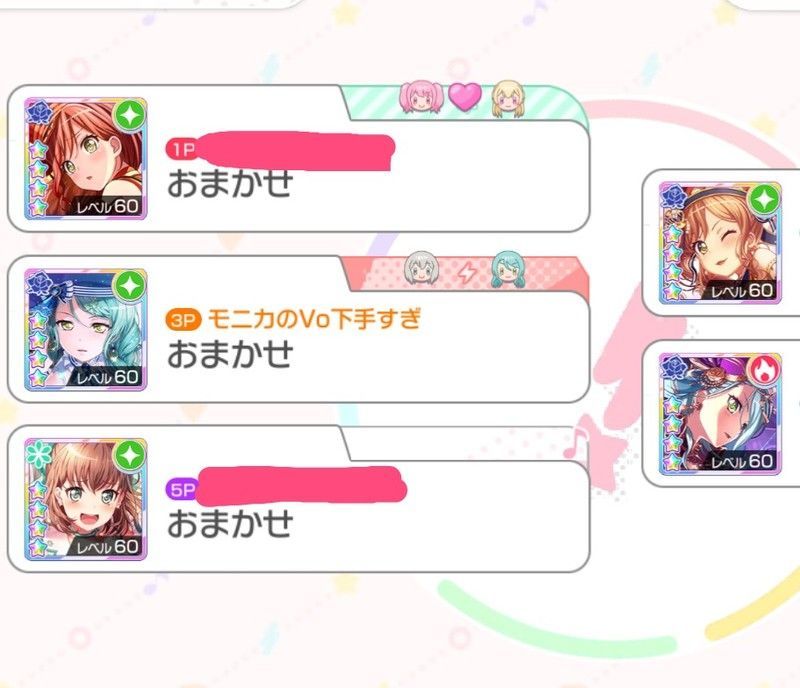Click the 3P orange player badge

[x=183, y=320]
